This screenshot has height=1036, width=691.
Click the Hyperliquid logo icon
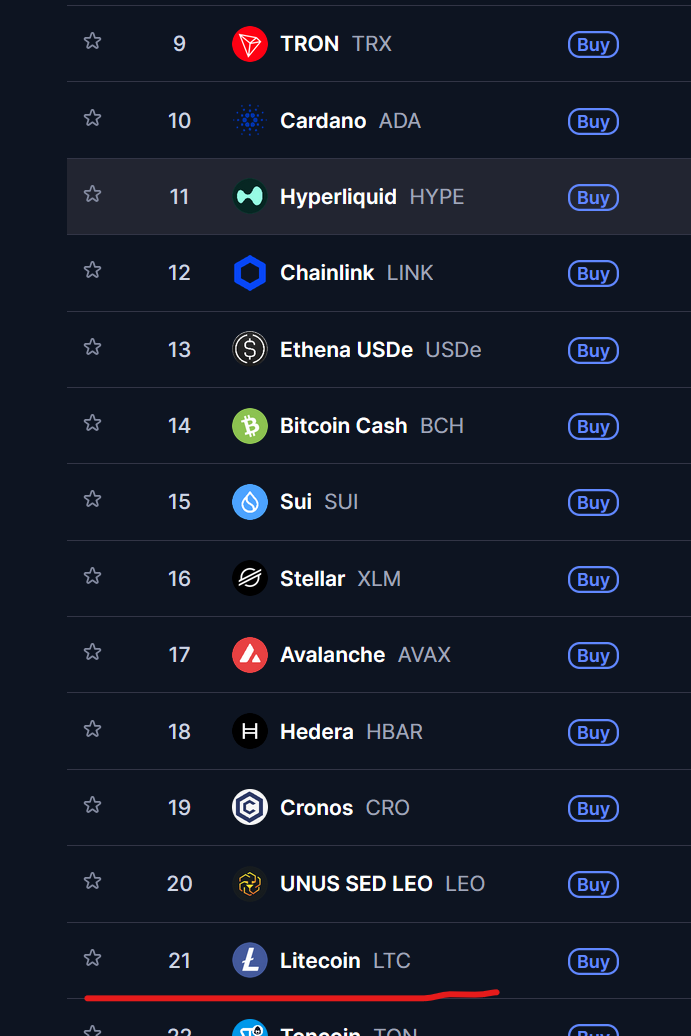pos(250,197)
